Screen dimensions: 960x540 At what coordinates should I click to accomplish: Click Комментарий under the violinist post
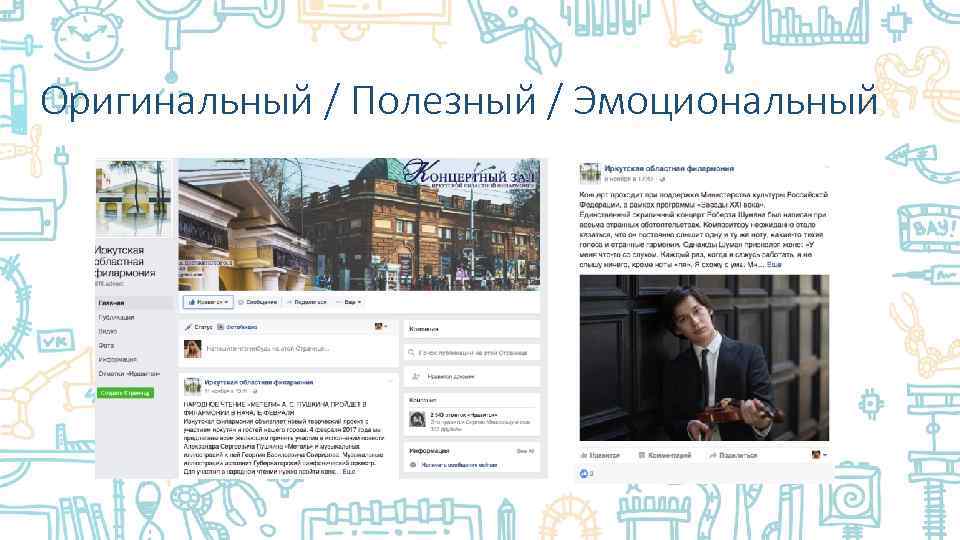[665, 456]
